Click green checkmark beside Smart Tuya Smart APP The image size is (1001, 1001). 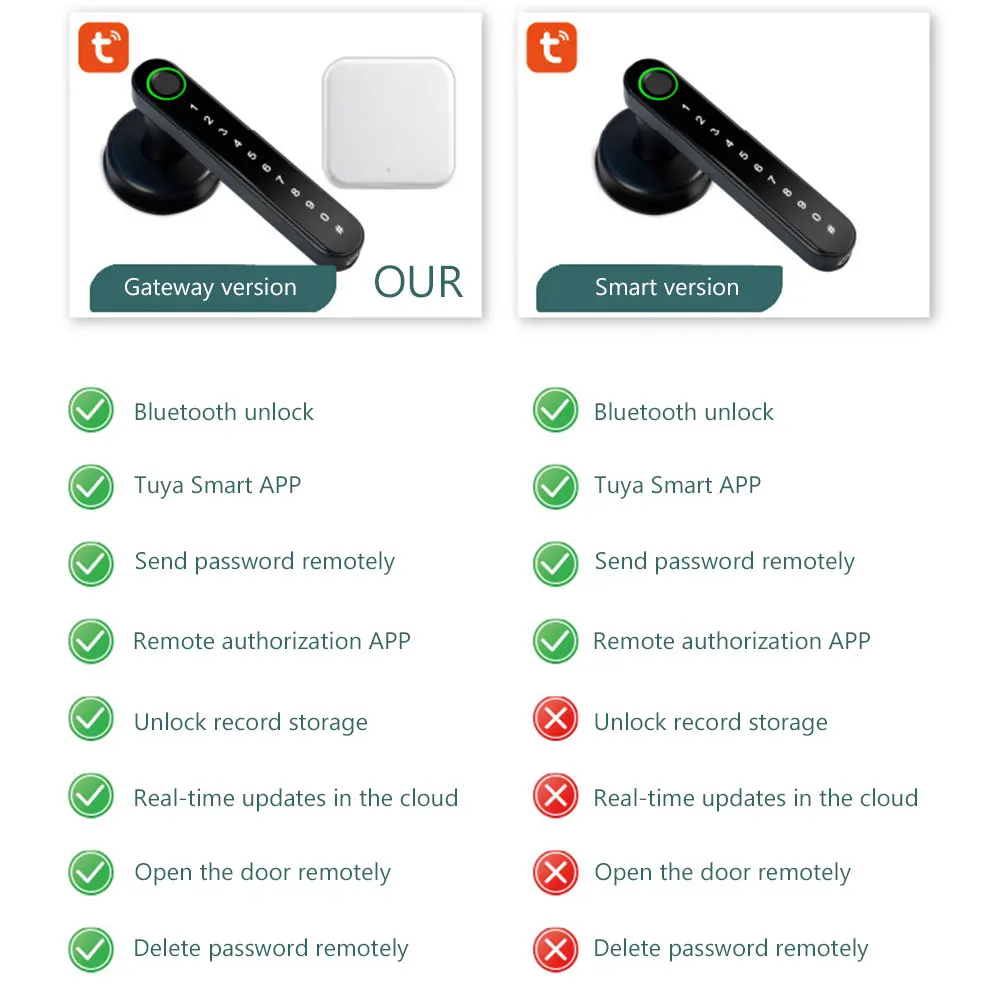click(555, 487)
